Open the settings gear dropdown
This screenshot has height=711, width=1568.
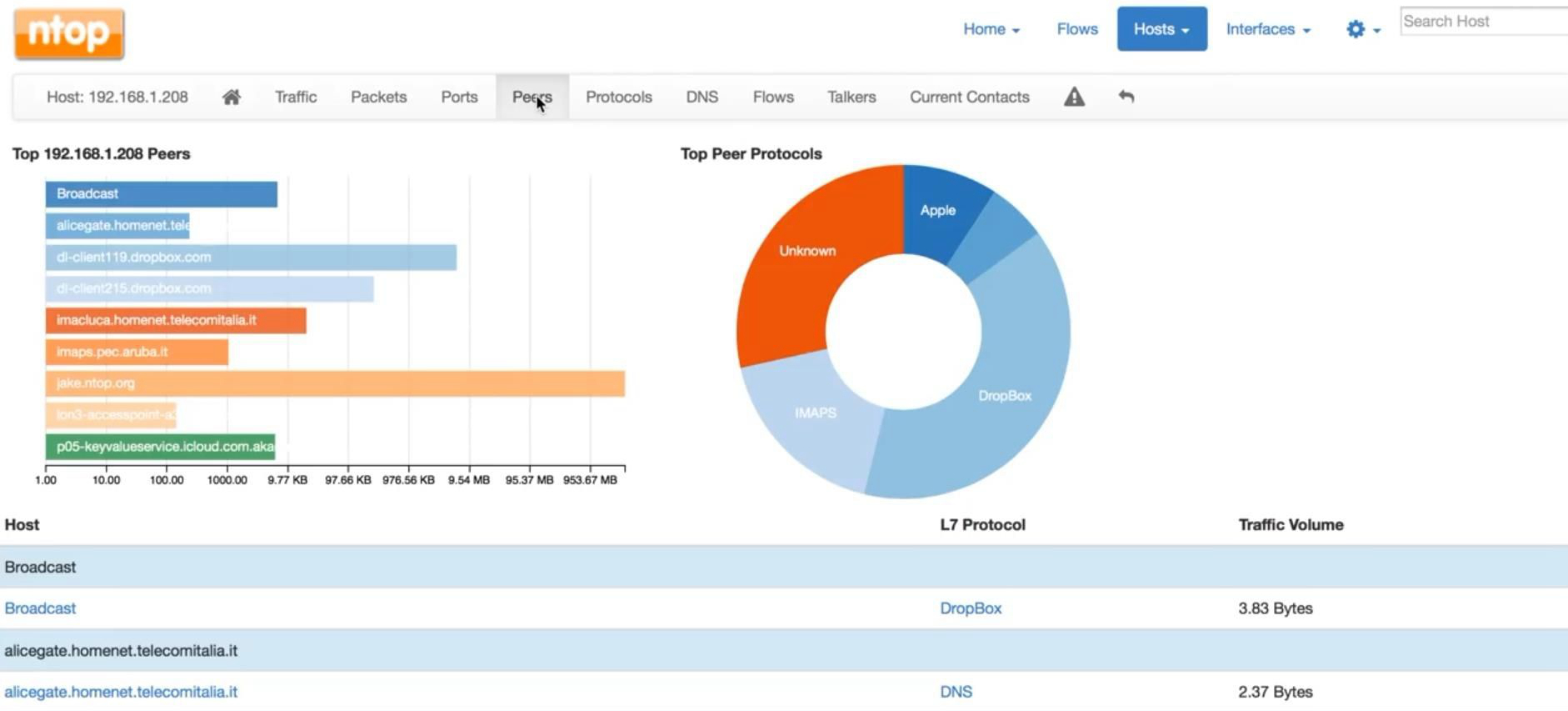pyautogui.click(x=1363, y=29)
